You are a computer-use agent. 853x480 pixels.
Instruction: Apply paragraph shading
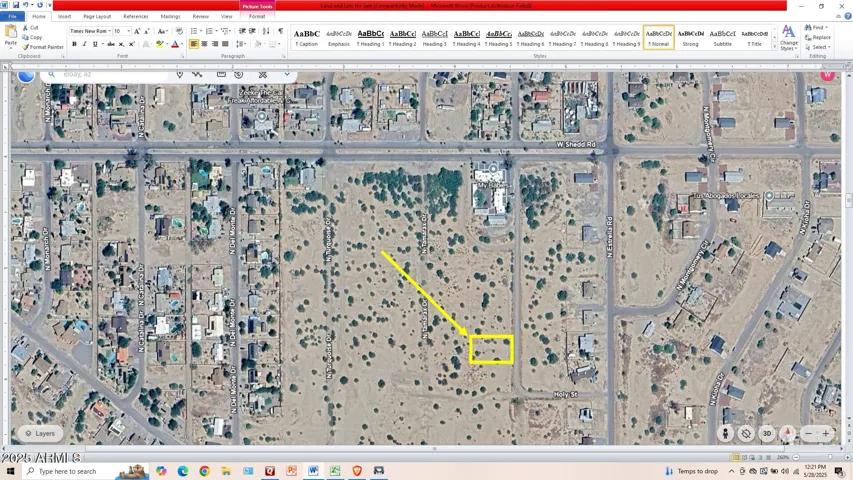click(x=258, y=44)
